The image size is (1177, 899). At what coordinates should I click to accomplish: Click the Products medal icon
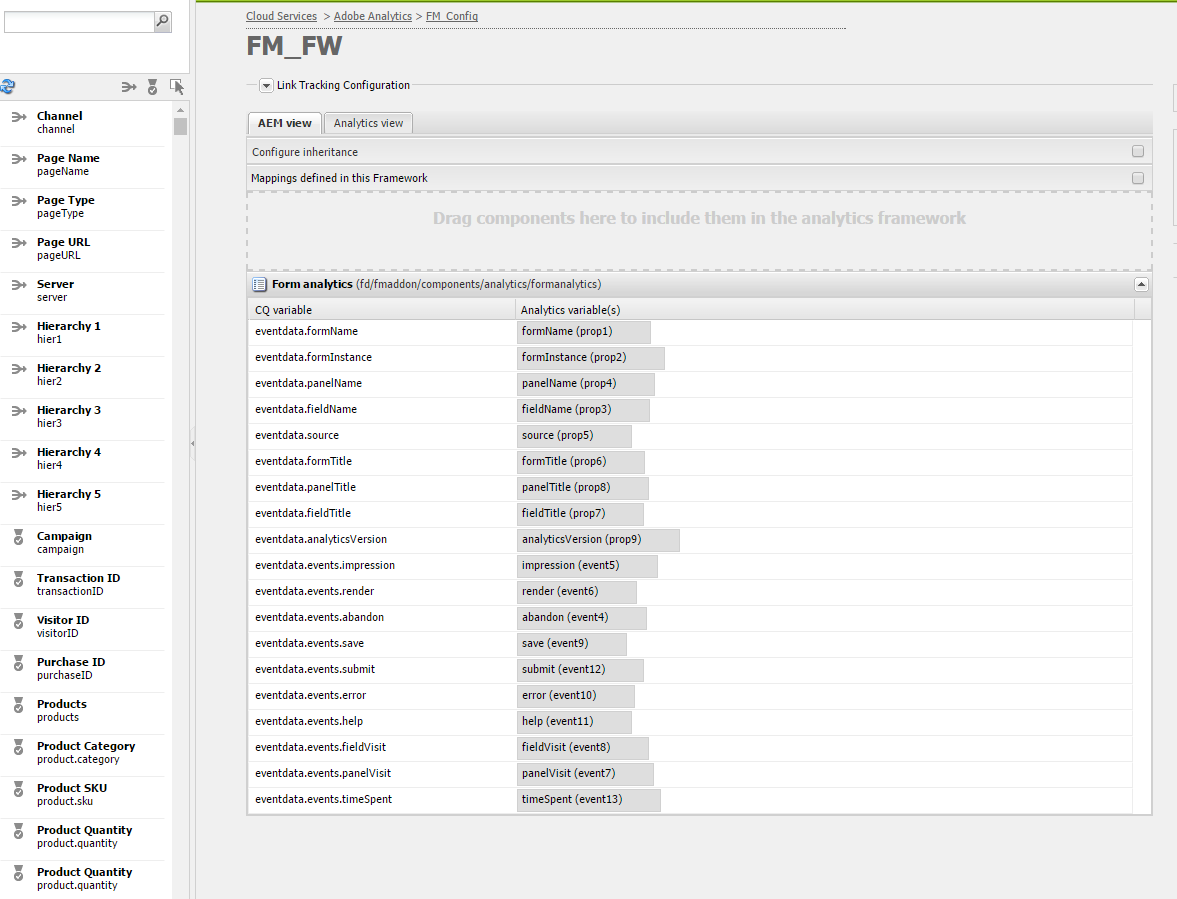click(x=19, y=705)
